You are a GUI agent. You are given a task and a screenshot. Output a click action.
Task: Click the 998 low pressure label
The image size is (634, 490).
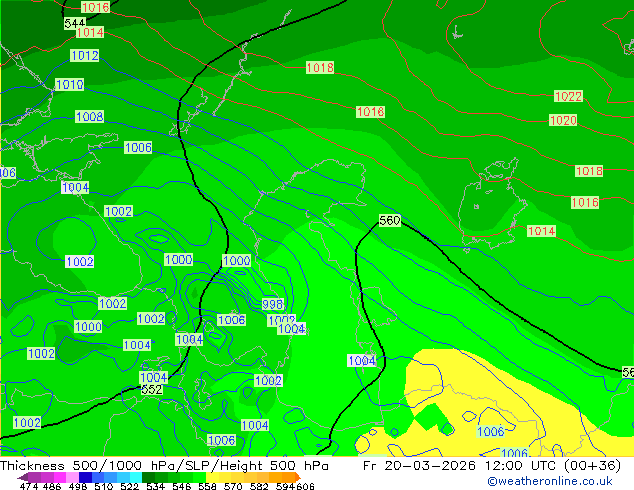(273, 304)
